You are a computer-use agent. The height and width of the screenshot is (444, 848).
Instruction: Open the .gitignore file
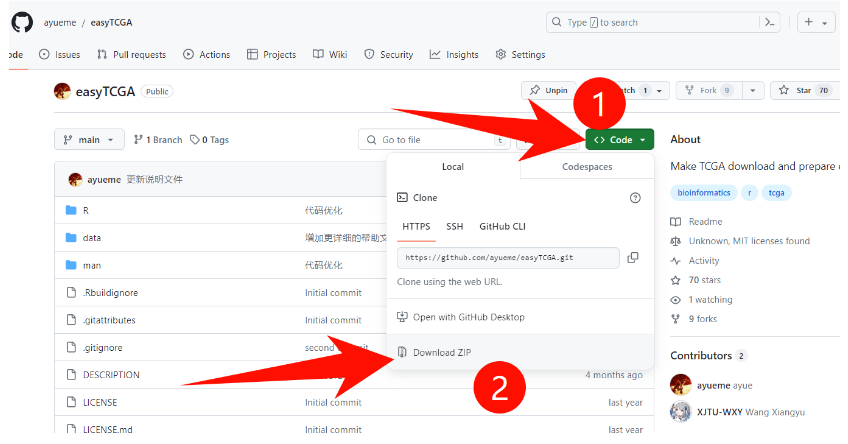tap(102, 348)
